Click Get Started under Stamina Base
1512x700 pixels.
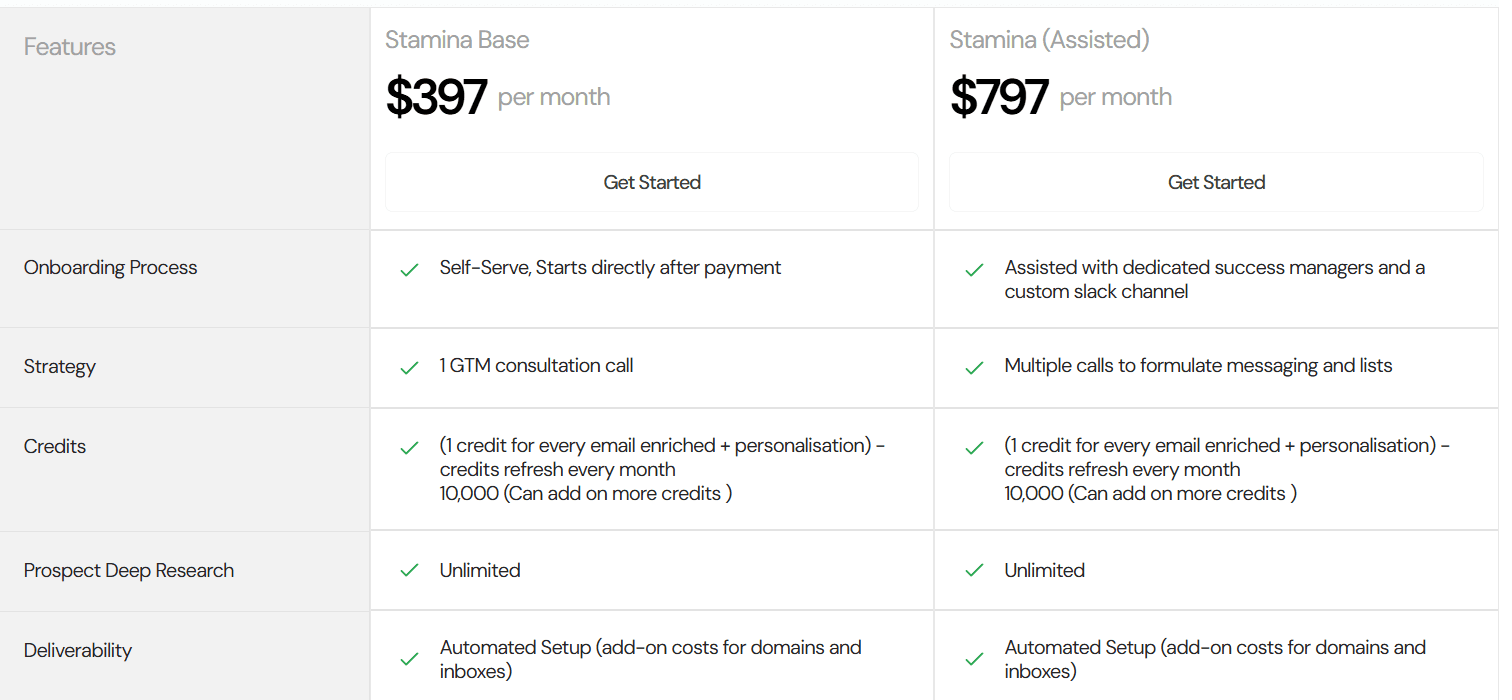652,182
